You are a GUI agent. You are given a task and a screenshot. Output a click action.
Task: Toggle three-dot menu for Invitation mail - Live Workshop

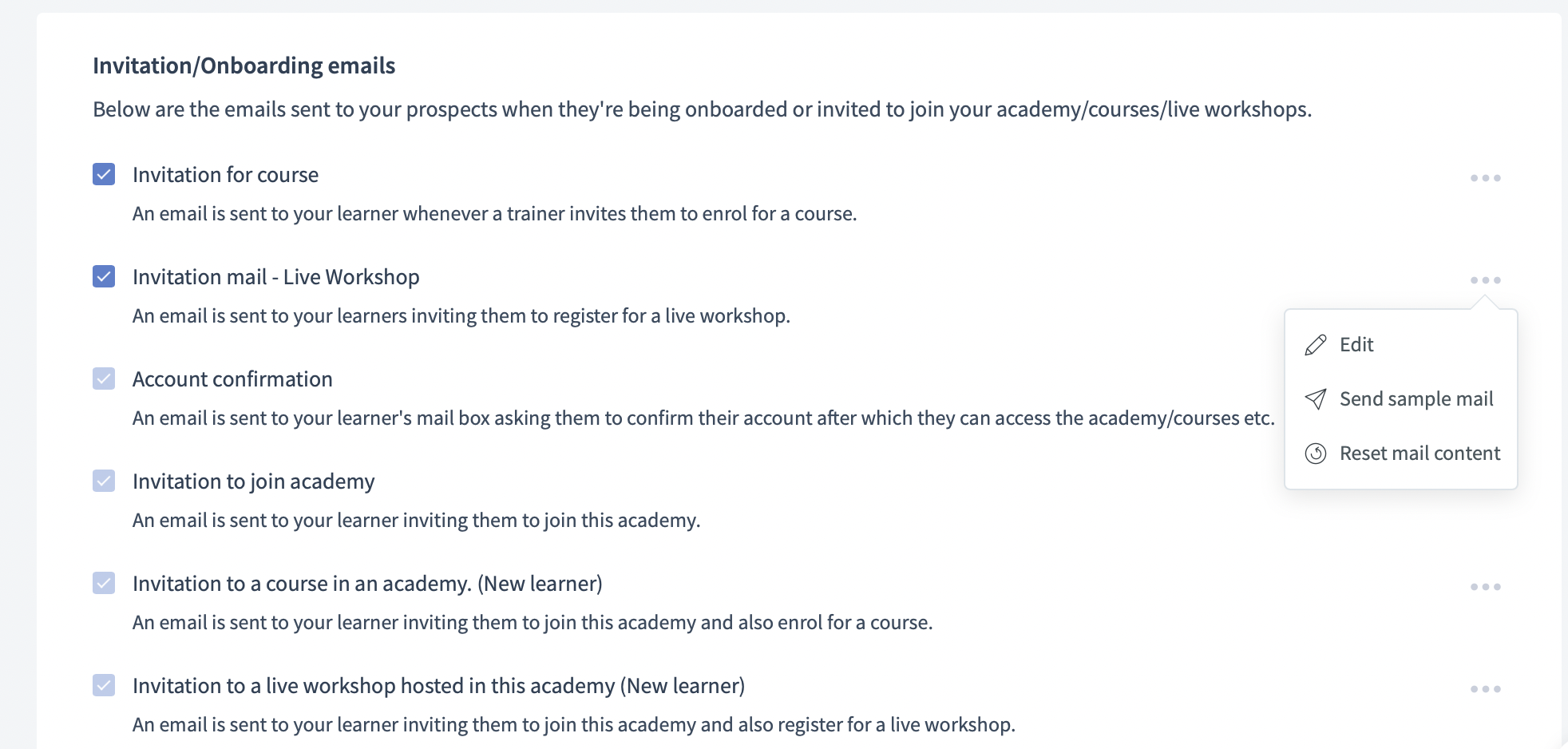1485,280
